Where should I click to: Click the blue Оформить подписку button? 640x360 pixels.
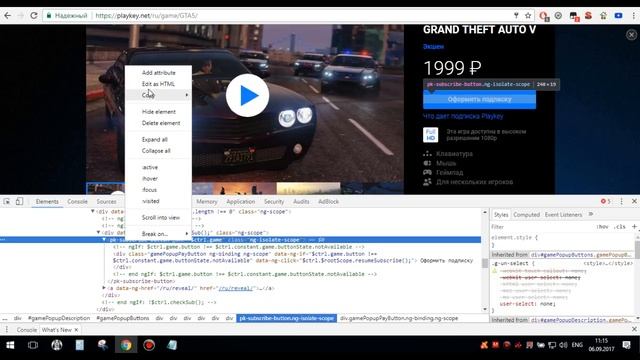point(479,99)
